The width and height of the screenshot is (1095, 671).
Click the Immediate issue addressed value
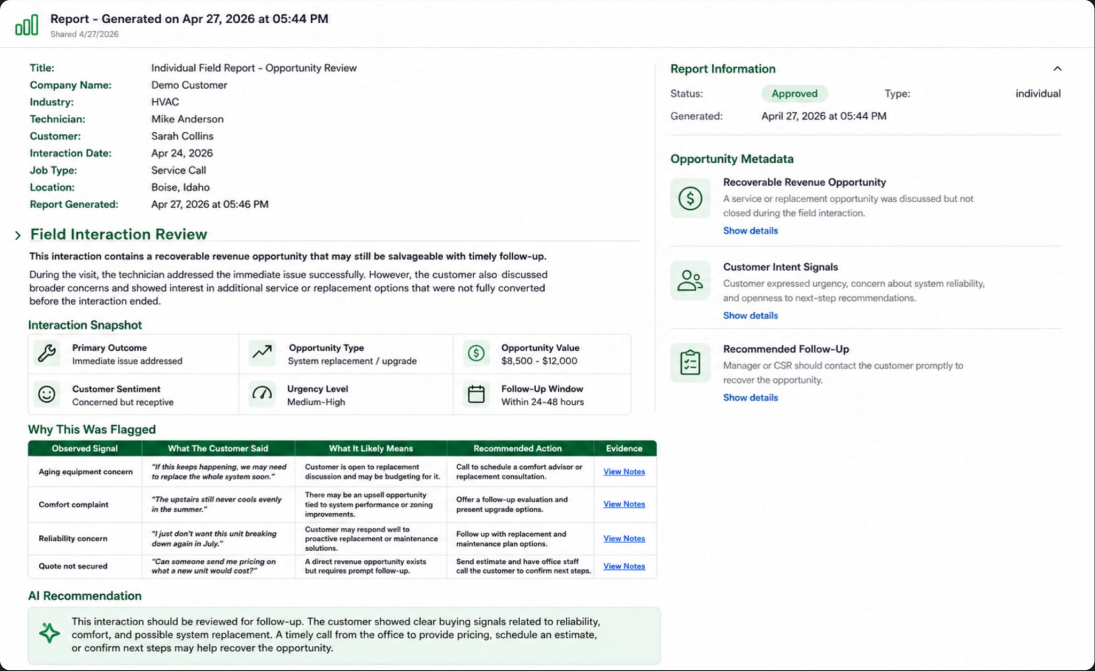(127, 361)
